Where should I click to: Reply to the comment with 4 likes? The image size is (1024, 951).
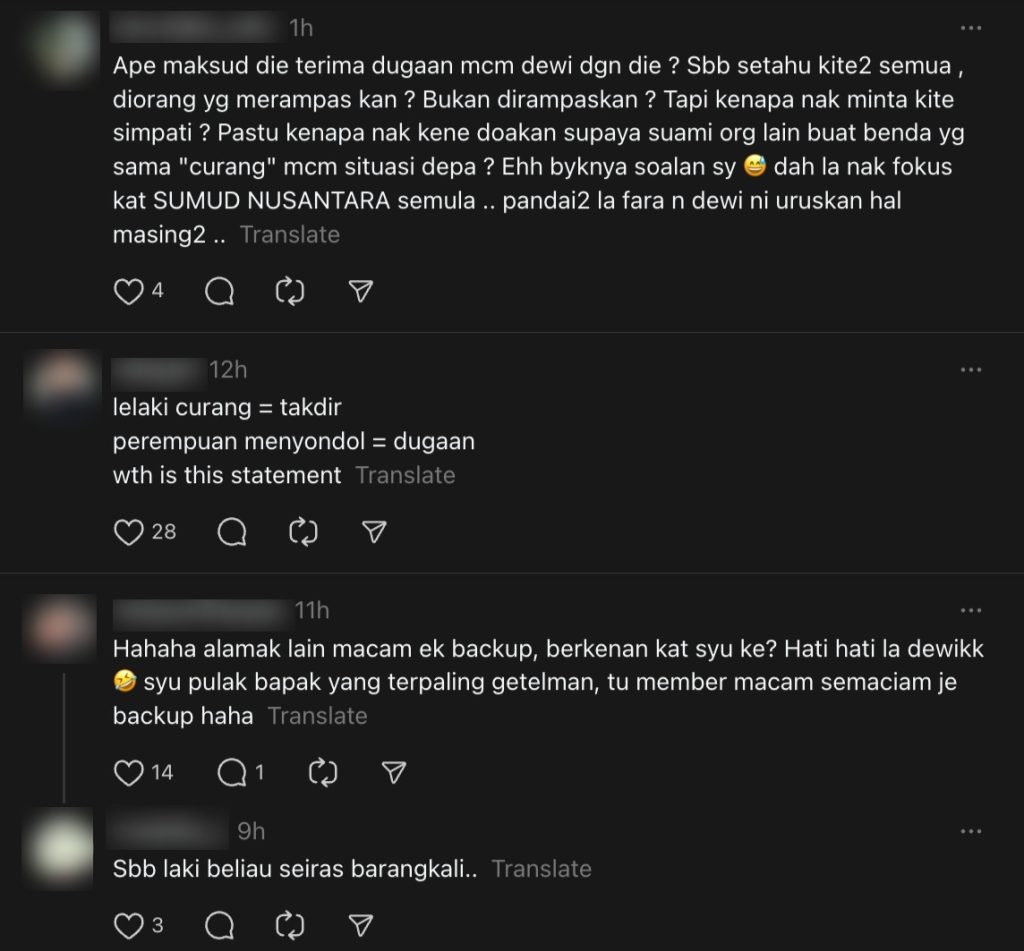coord(219,291)
